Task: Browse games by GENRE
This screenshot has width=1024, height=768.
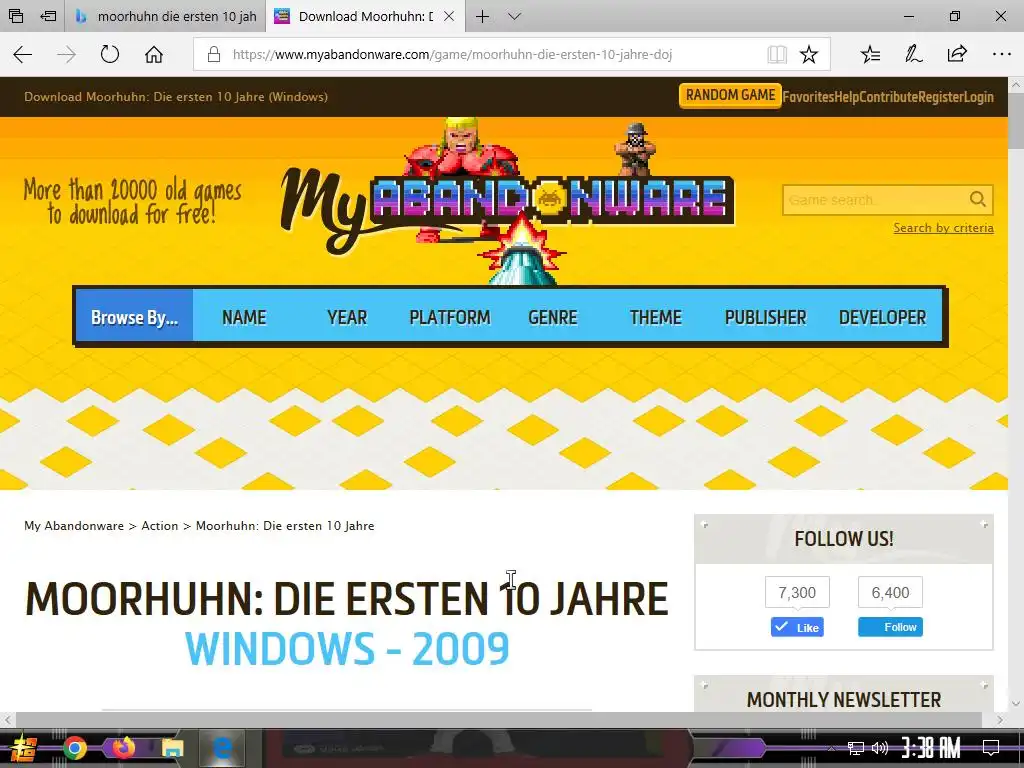Action: 552,317
